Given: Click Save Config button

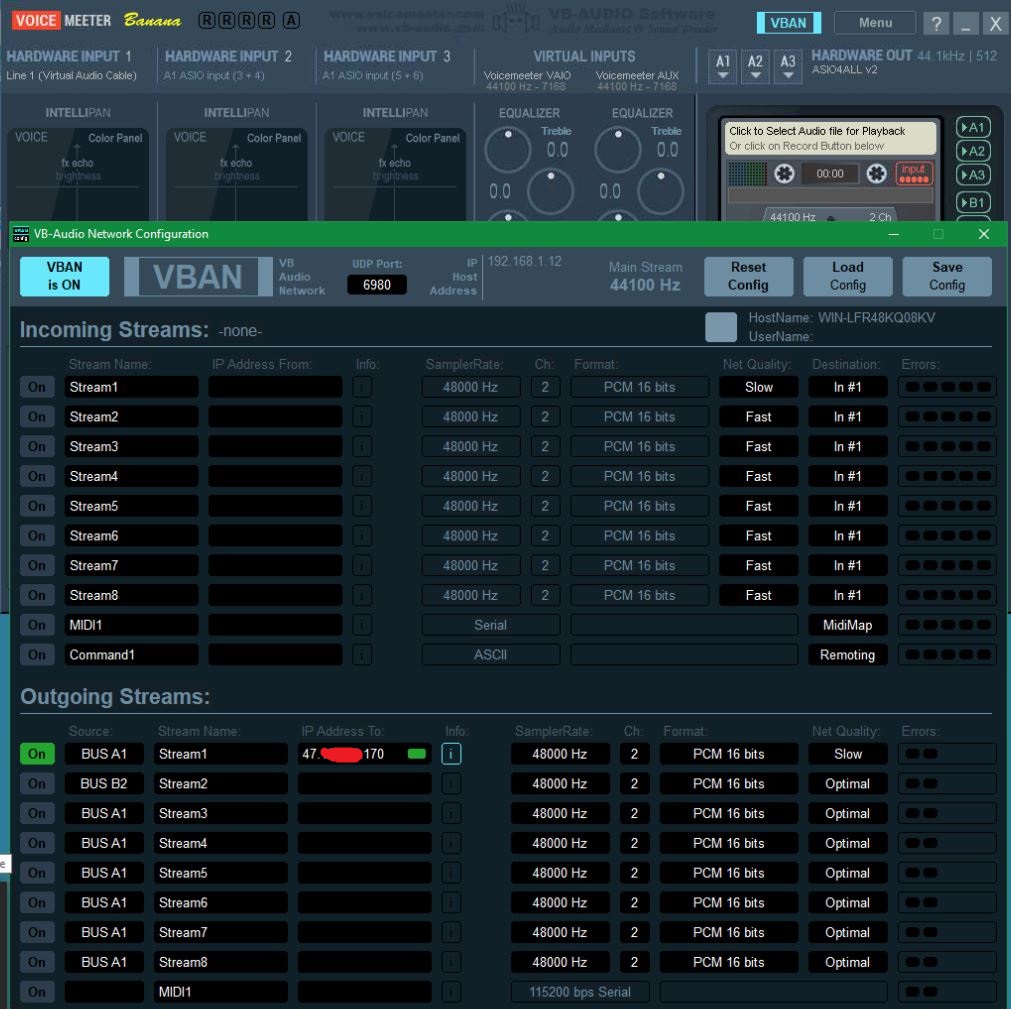Looking at the screenshot, I should (x=947, y=277).
